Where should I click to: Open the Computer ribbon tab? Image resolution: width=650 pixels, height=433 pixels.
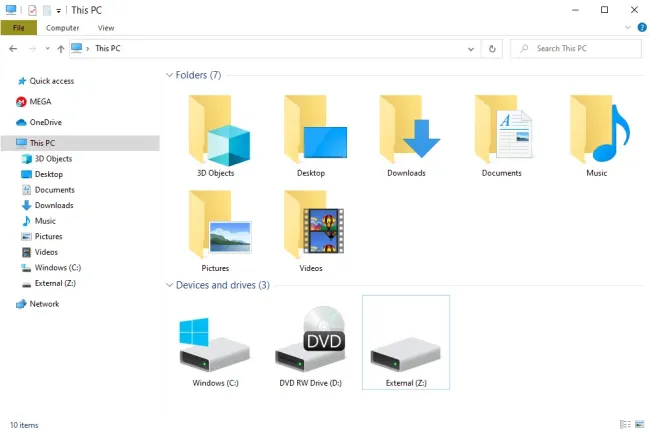62,28
